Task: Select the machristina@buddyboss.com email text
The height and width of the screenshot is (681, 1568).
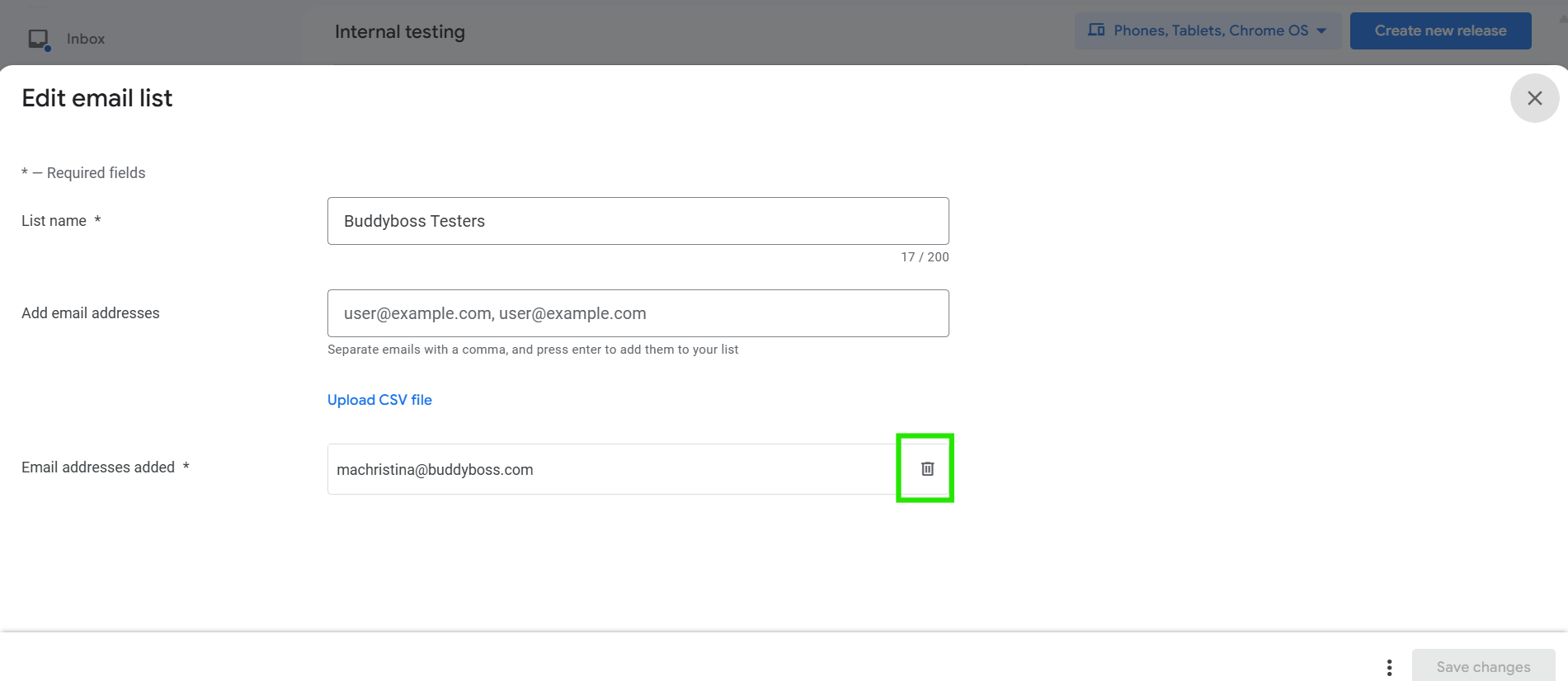Action: 435,470
